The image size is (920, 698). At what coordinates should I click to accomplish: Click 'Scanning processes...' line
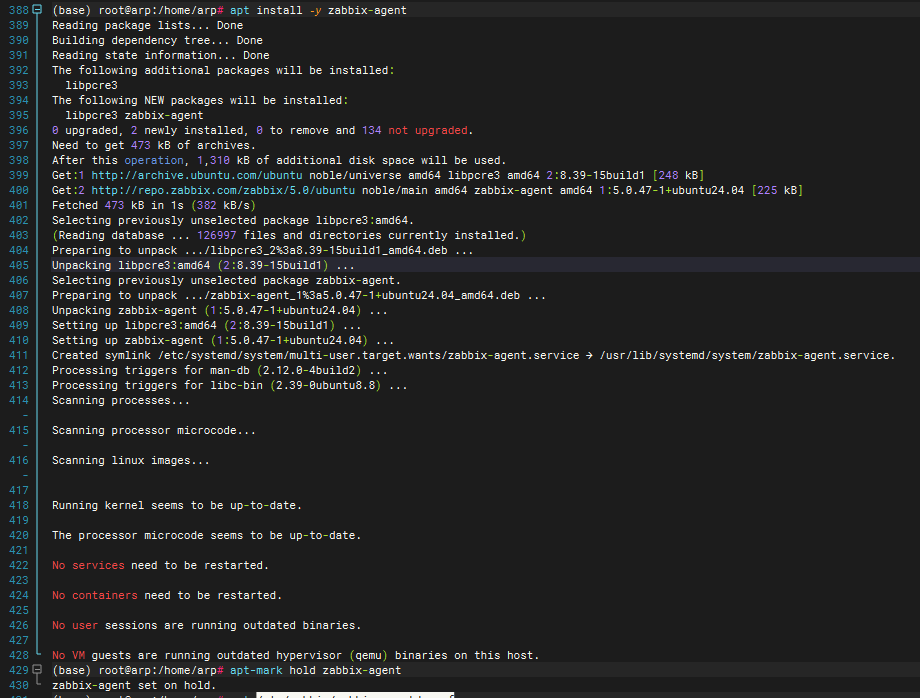pyautogui.click(x=121, y=400)
